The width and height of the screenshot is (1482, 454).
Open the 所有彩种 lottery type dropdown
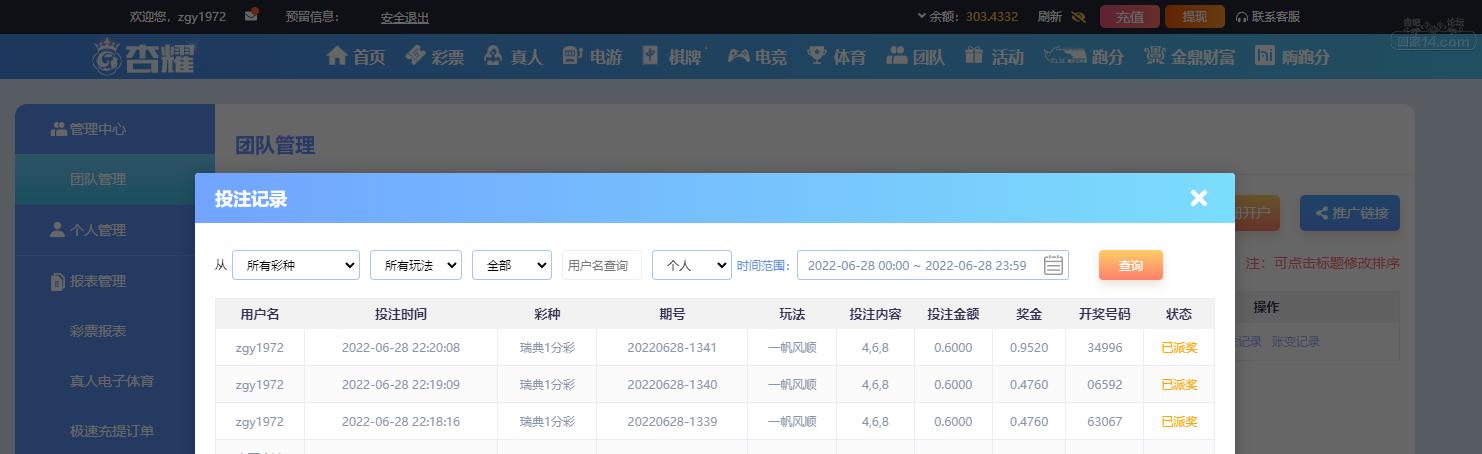(x=296, y=265)
